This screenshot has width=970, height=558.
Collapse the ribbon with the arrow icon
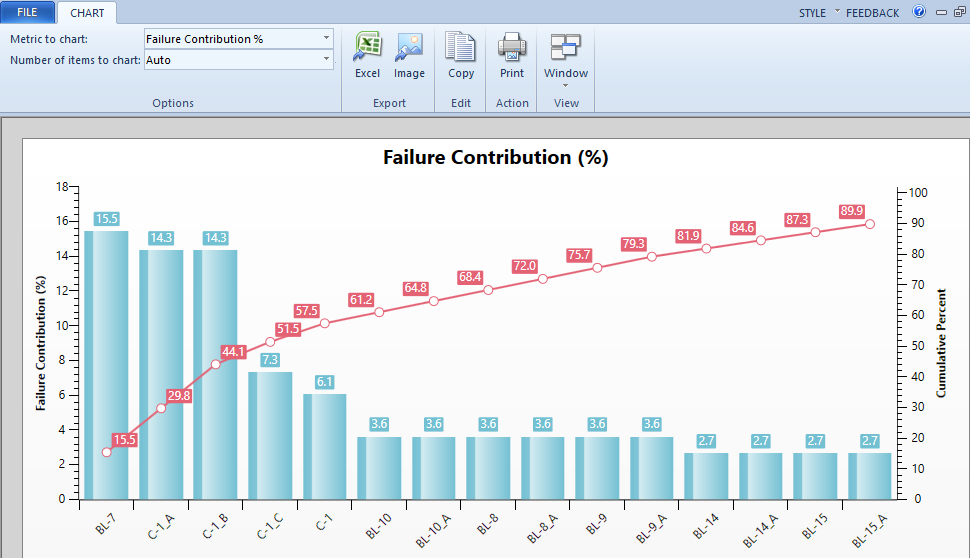click(942, 12)
